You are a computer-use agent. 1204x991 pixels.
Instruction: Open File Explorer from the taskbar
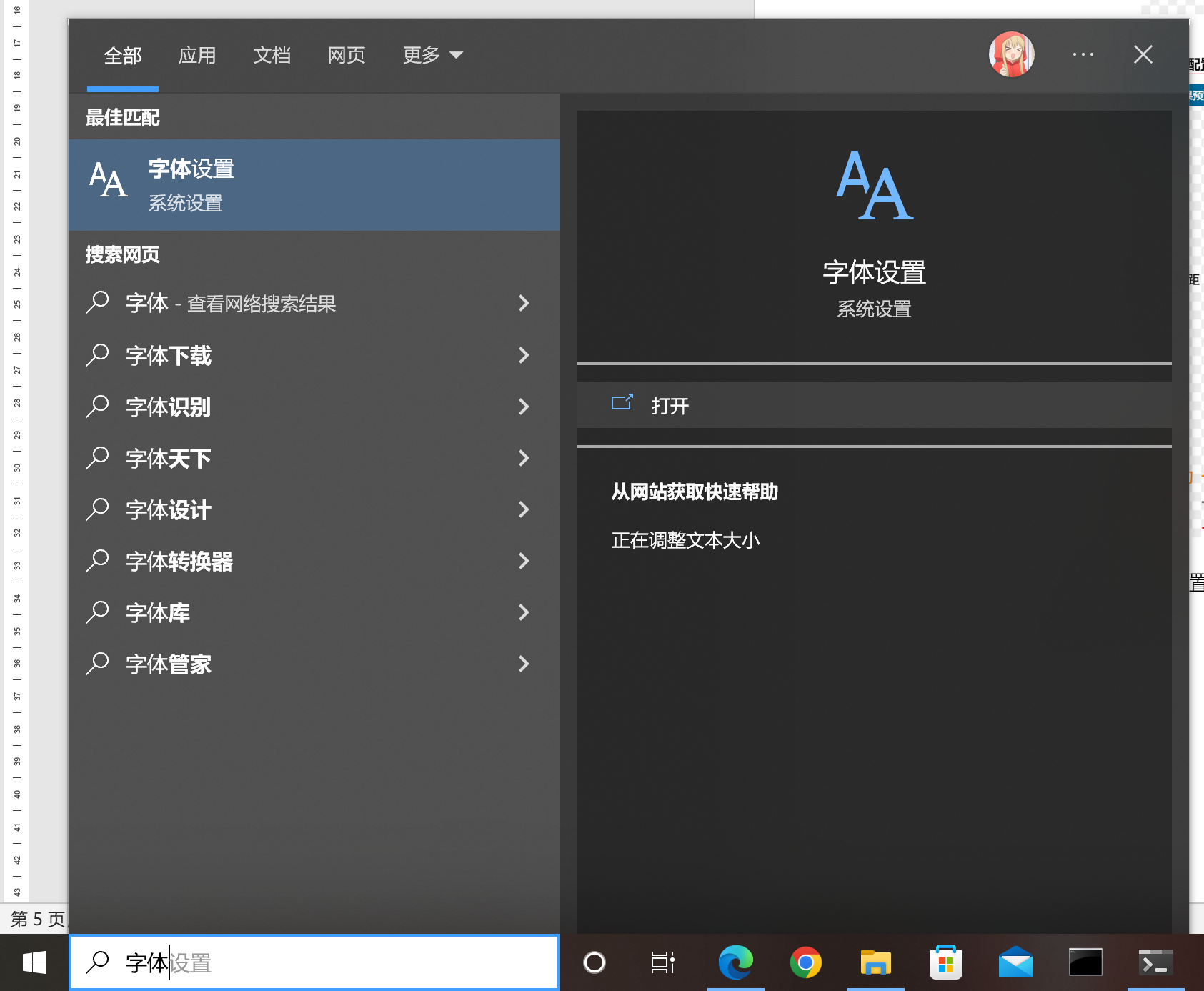click(875, 962)
